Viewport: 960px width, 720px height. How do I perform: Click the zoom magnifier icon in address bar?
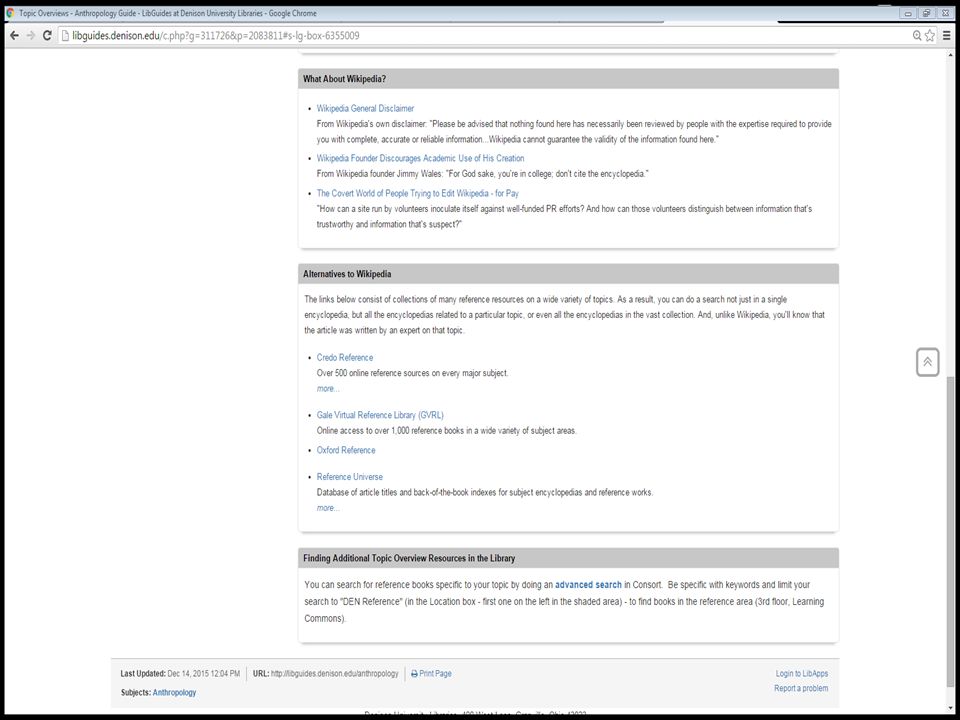tap(917, 36)
